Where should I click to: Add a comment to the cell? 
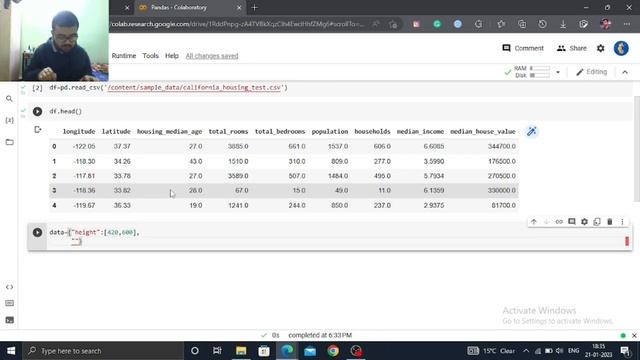coord(572,222)
